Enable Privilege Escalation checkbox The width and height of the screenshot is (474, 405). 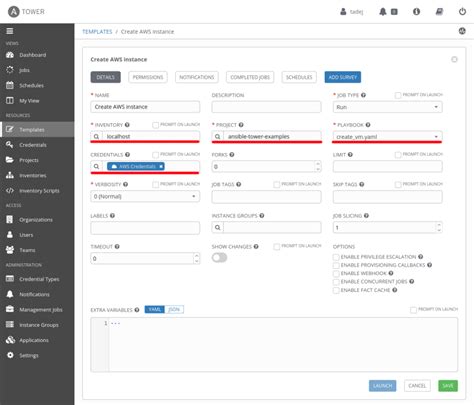pos(336,257)
